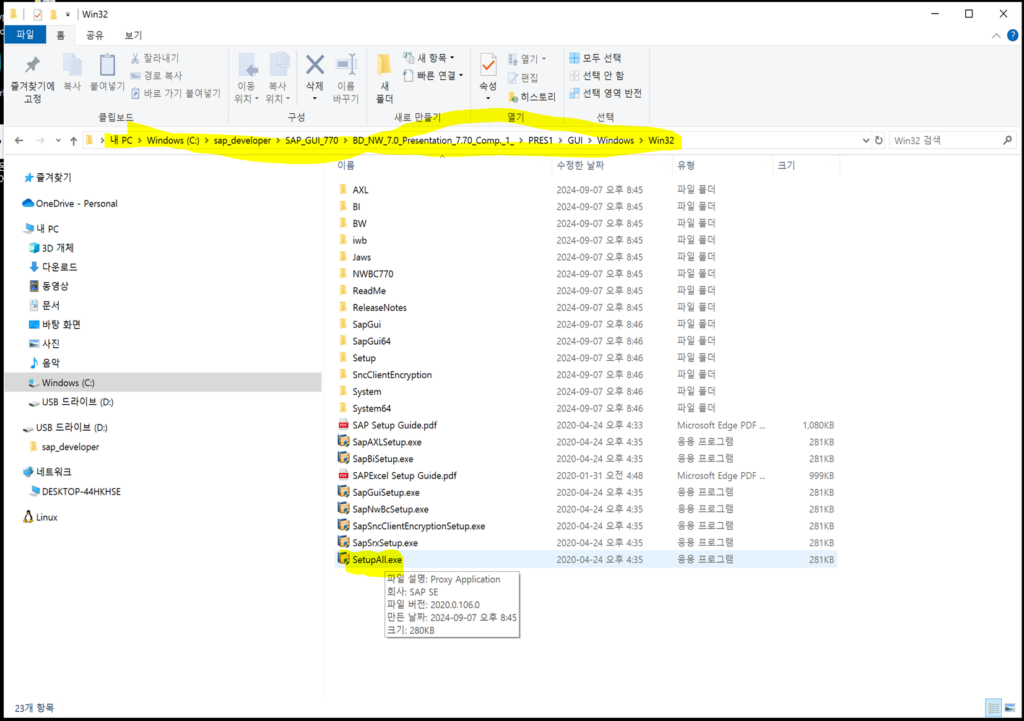Switch to large icons view button
Screen dimensions: 1024x721
pyautogui.click(x=1010, y=708)
